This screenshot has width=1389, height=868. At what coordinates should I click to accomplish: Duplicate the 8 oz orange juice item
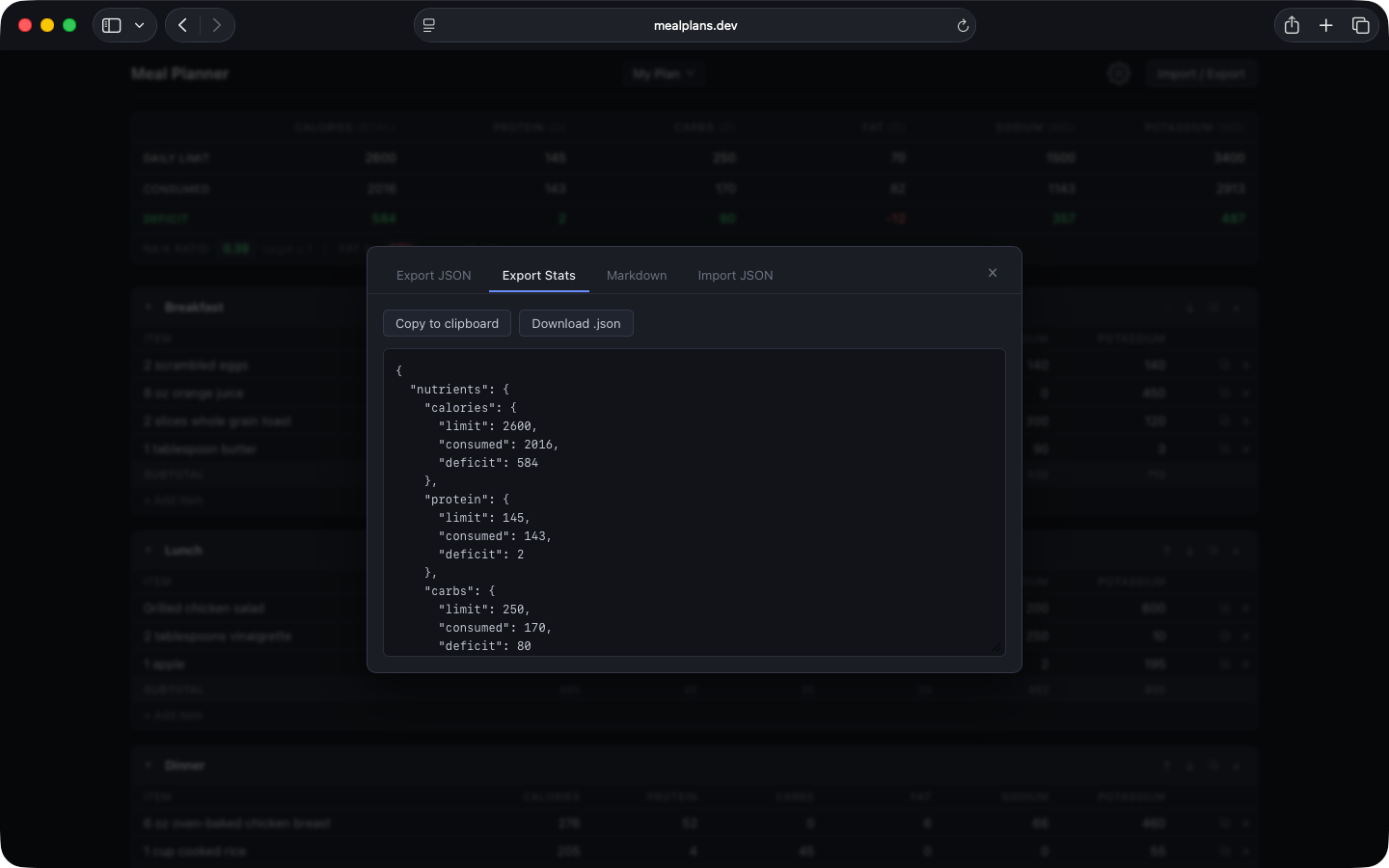pos(1225,393)
